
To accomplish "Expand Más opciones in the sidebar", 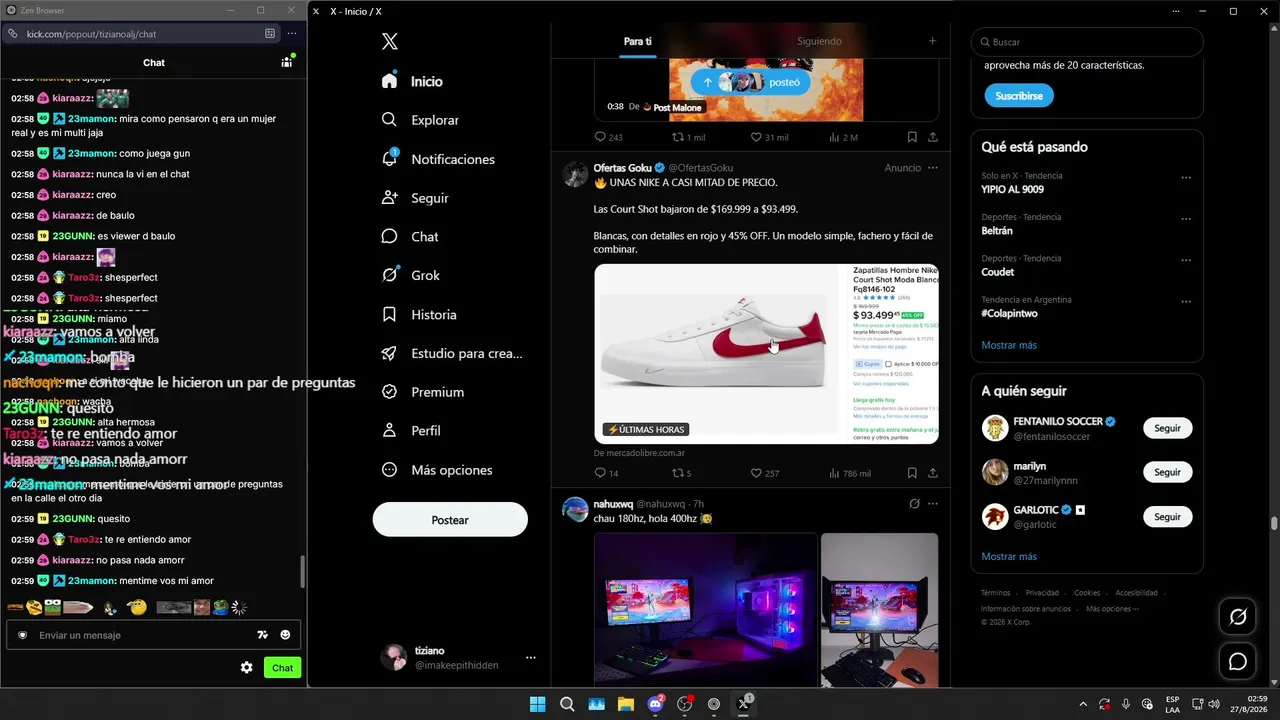I will (x=437, y=470).
